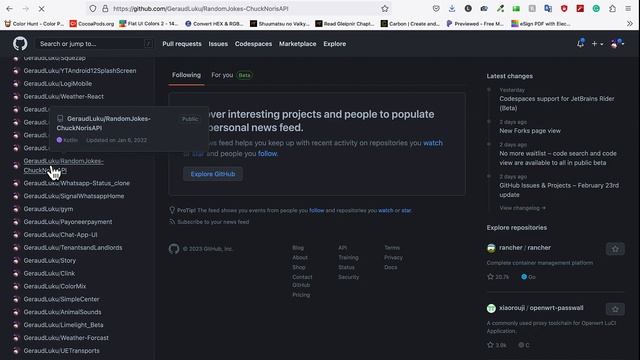Open GeraudLuku/YTAndroid12SplashScreen repository
The height and width of the screenshot is (360, 640).
click(x=80, y=71)
